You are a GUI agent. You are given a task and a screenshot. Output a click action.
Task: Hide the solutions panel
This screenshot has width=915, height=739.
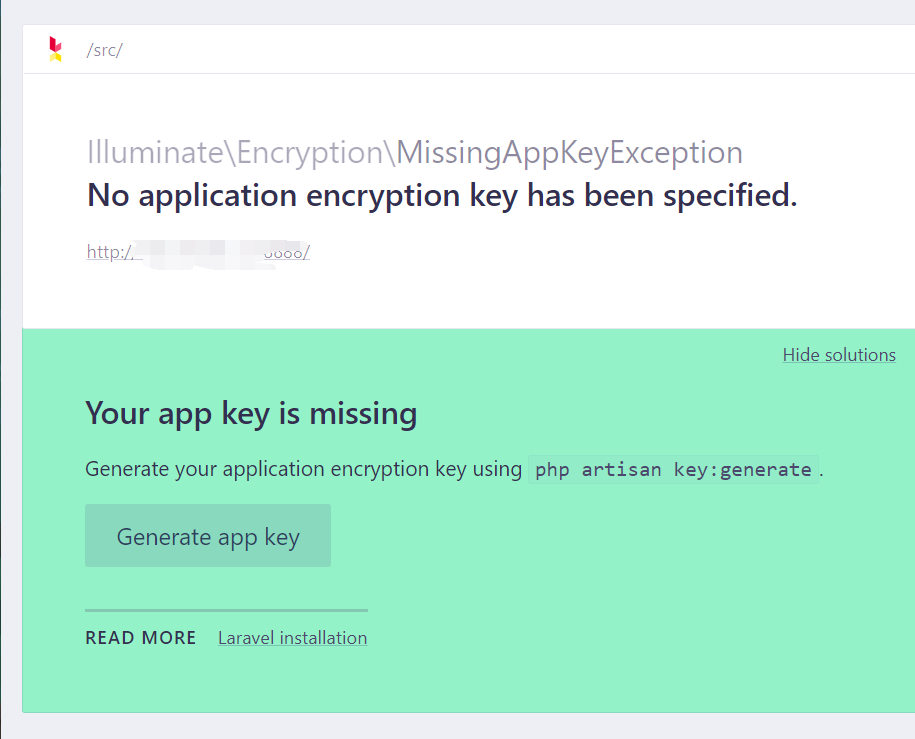839,354
